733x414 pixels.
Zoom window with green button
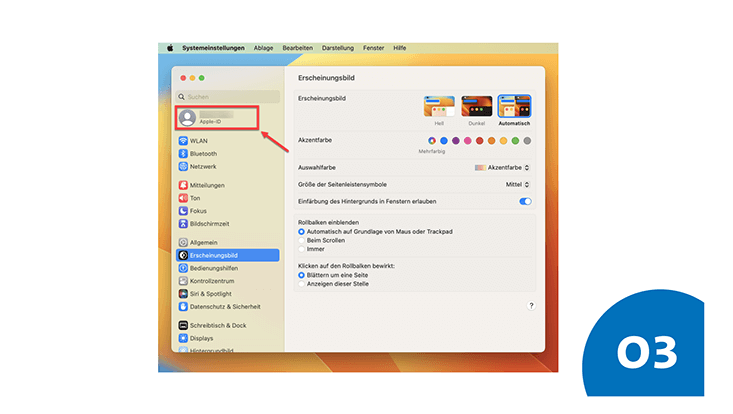tap(201, 78)
